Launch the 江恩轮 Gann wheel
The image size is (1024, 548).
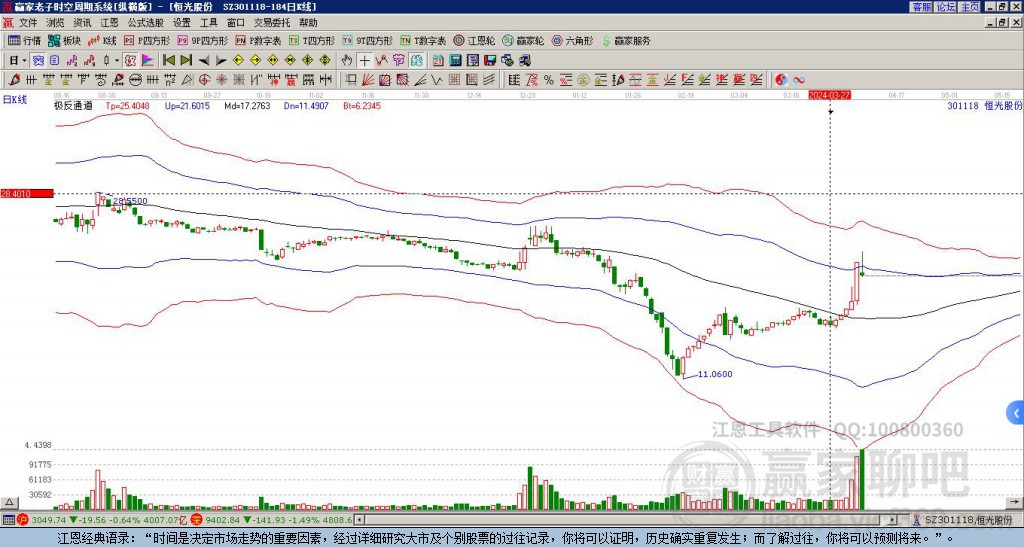tap(474, 41)
